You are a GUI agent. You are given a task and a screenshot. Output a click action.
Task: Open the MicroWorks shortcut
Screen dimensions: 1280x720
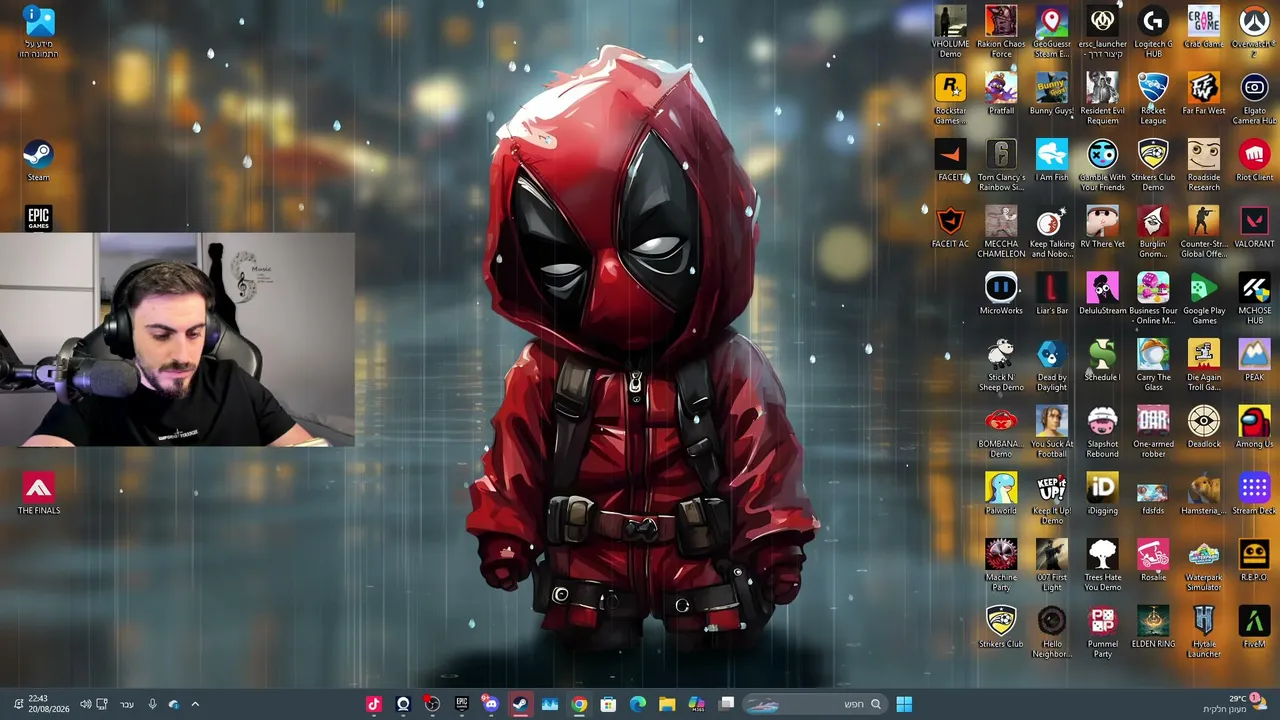[x=1001, y=294]
